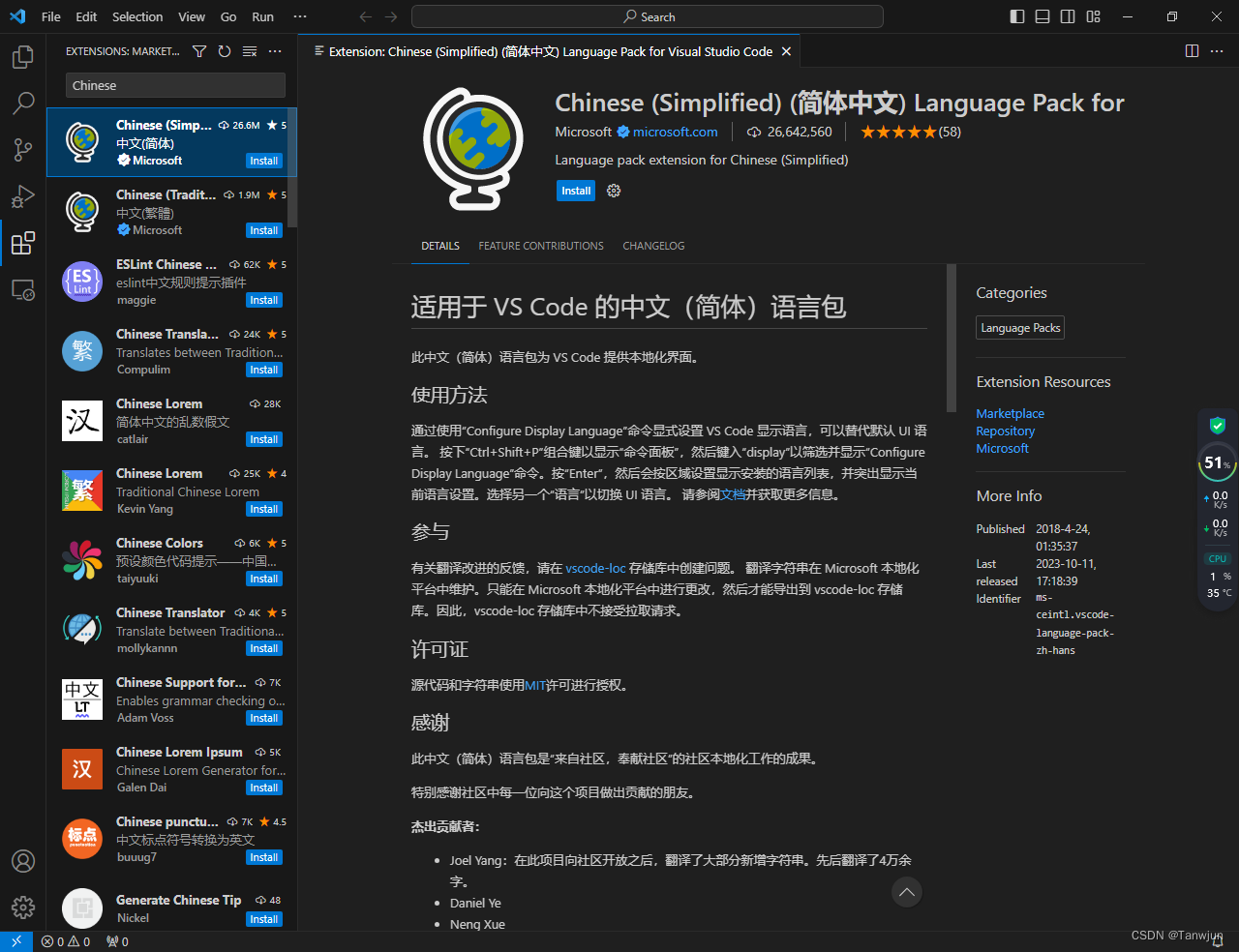Expand the overflow menu ellipsis in menu bar
The height and width of the screenshot is (952, 1239).
click(300, 16)
